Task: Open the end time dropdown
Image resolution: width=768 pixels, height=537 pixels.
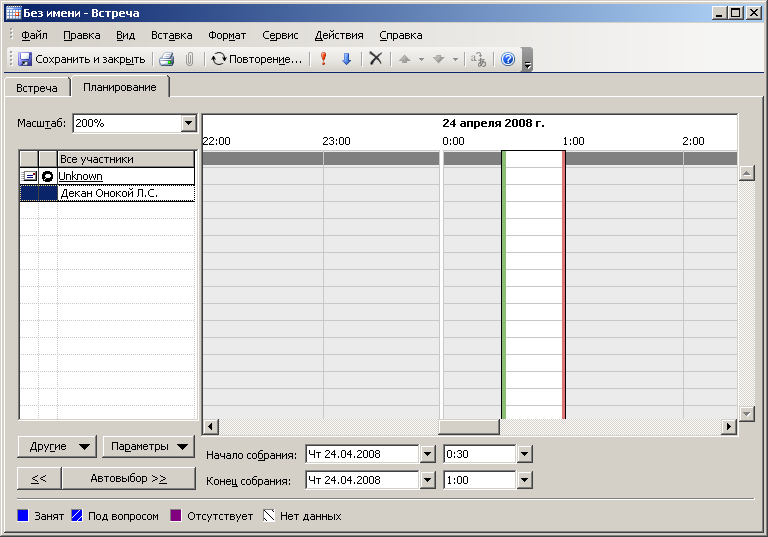Action: coord(524,480)
